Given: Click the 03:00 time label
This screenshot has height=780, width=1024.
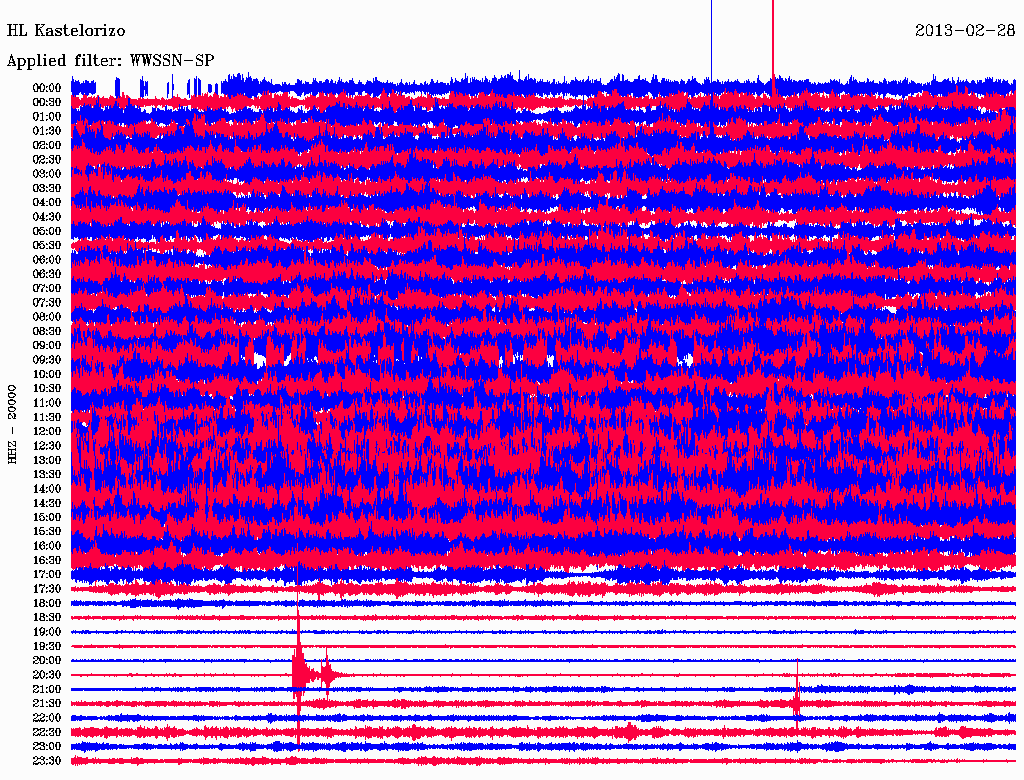Looking at the screenshot, I should tap(47, 174).
